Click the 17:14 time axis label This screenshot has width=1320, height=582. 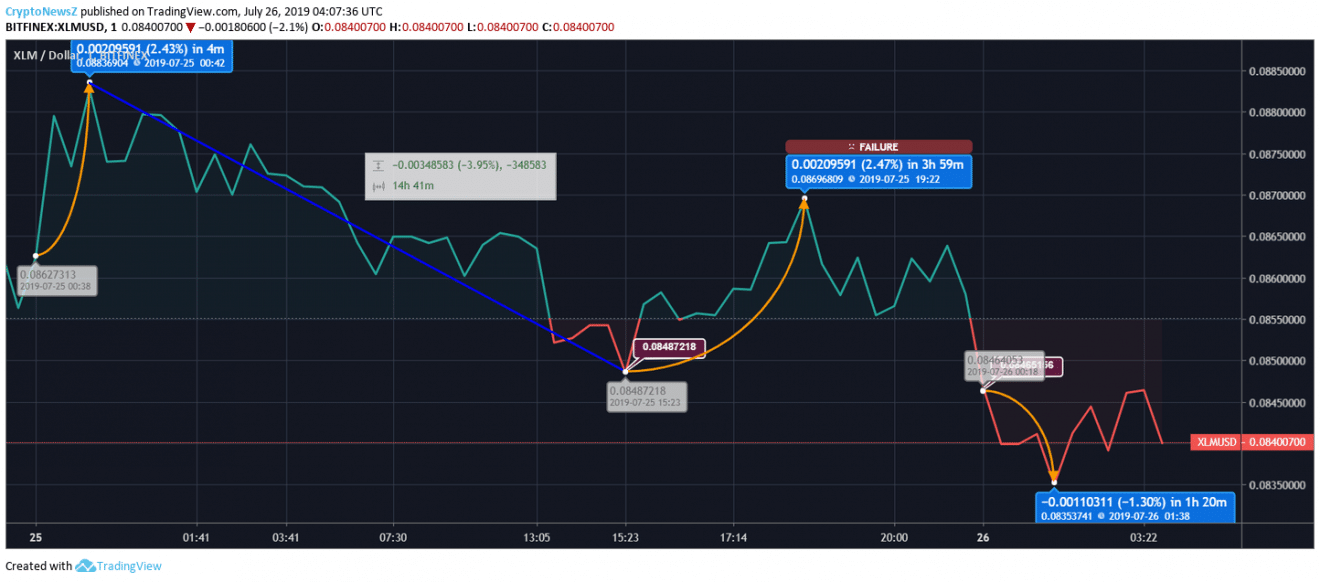pos(733,537)
